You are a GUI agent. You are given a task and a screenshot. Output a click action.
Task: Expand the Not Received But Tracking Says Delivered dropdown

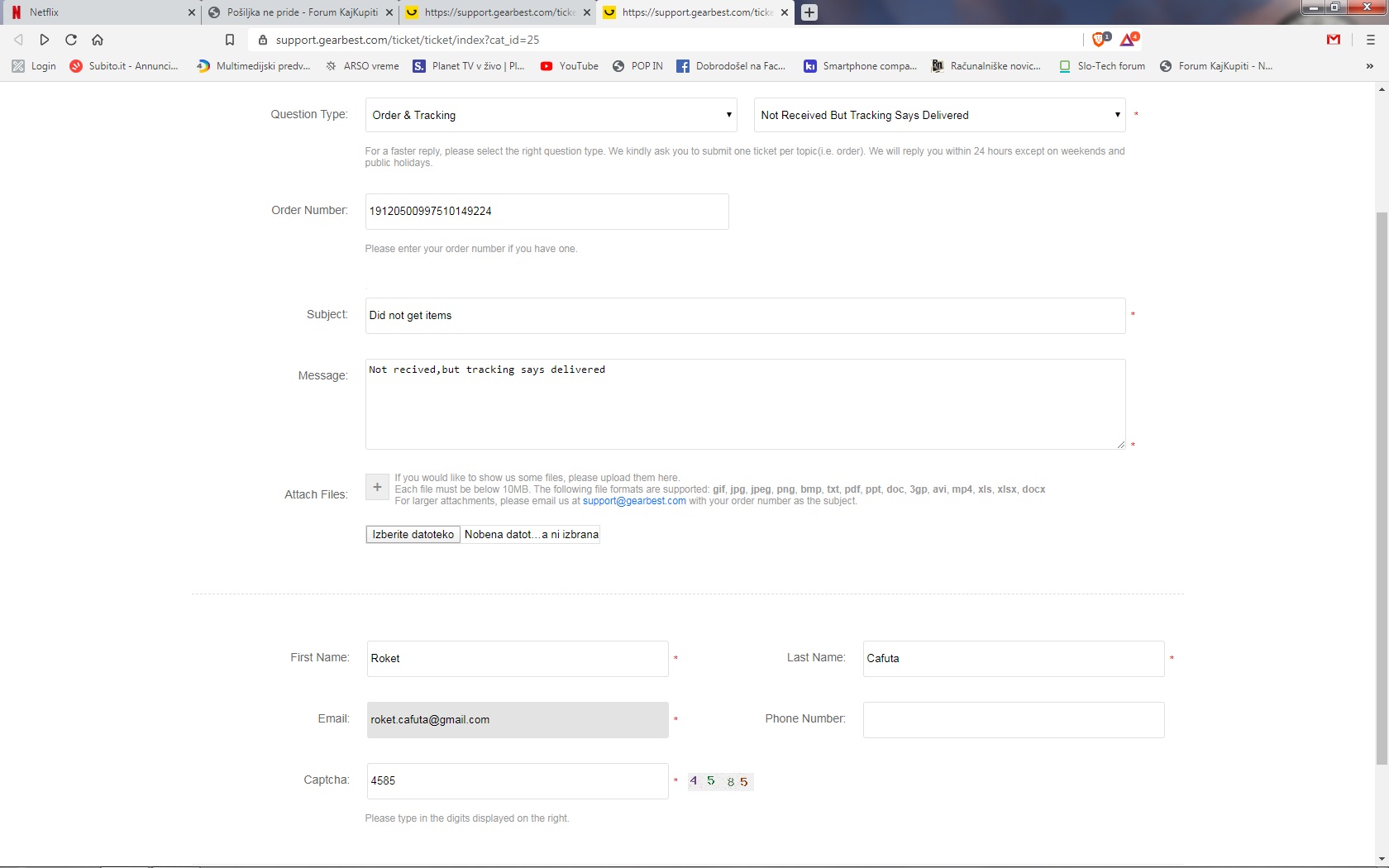tap(939, 115)
